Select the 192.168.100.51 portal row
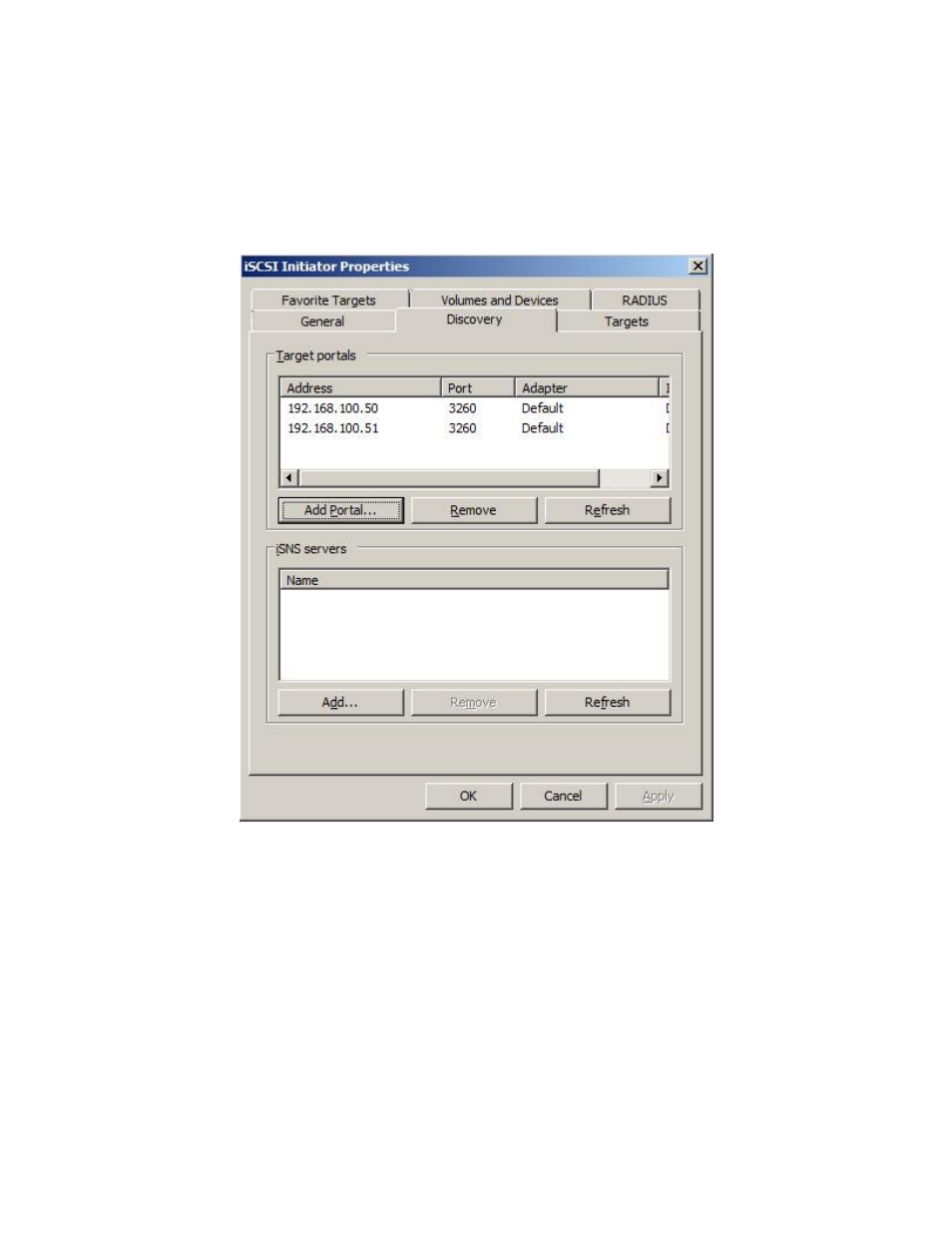The width and height of the screenshot is (952, 1233). tap(333, 428)
